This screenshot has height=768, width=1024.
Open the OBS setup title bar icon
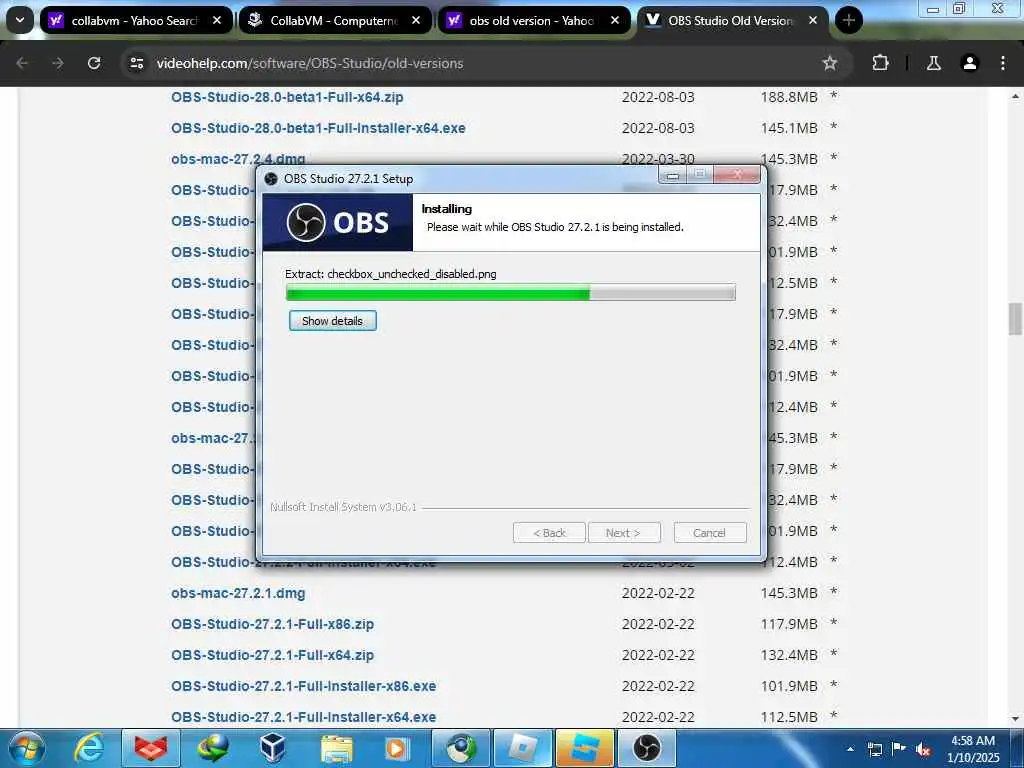click(x=271, y=178)
